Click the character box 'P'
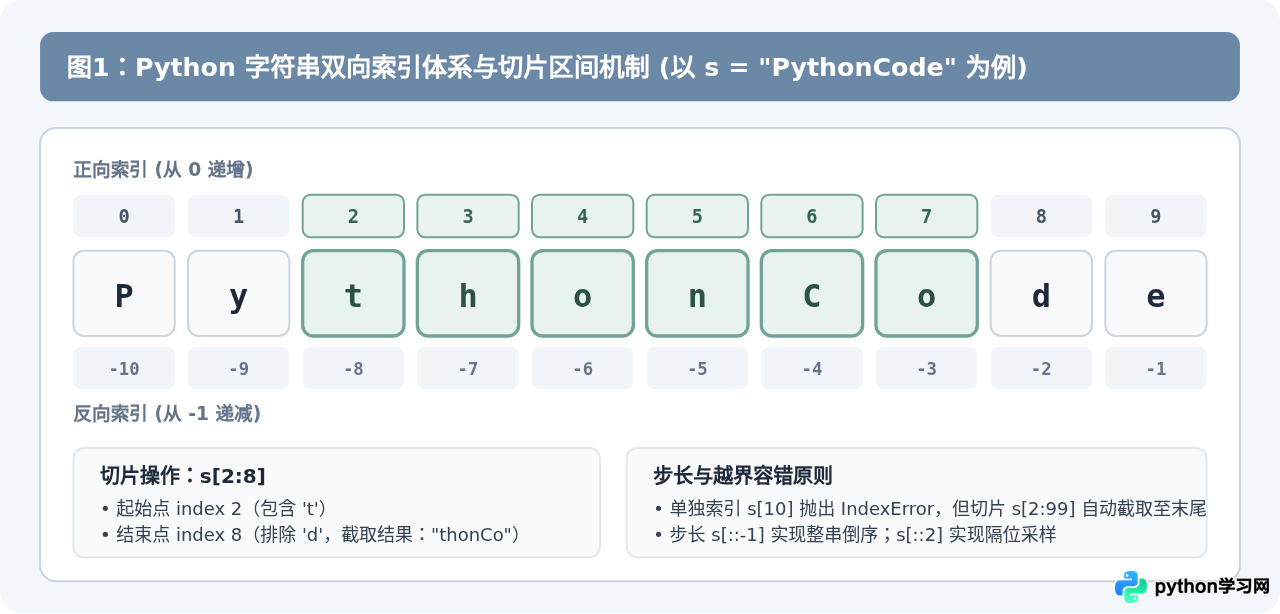The image size is (1280, 614). (124, 293)
